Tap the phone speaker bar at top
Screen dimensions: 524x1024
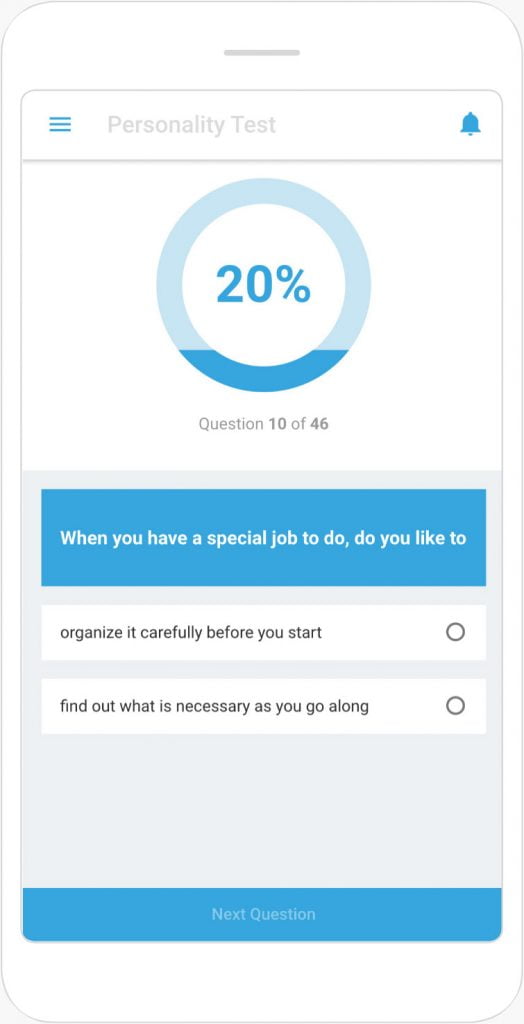262,52
